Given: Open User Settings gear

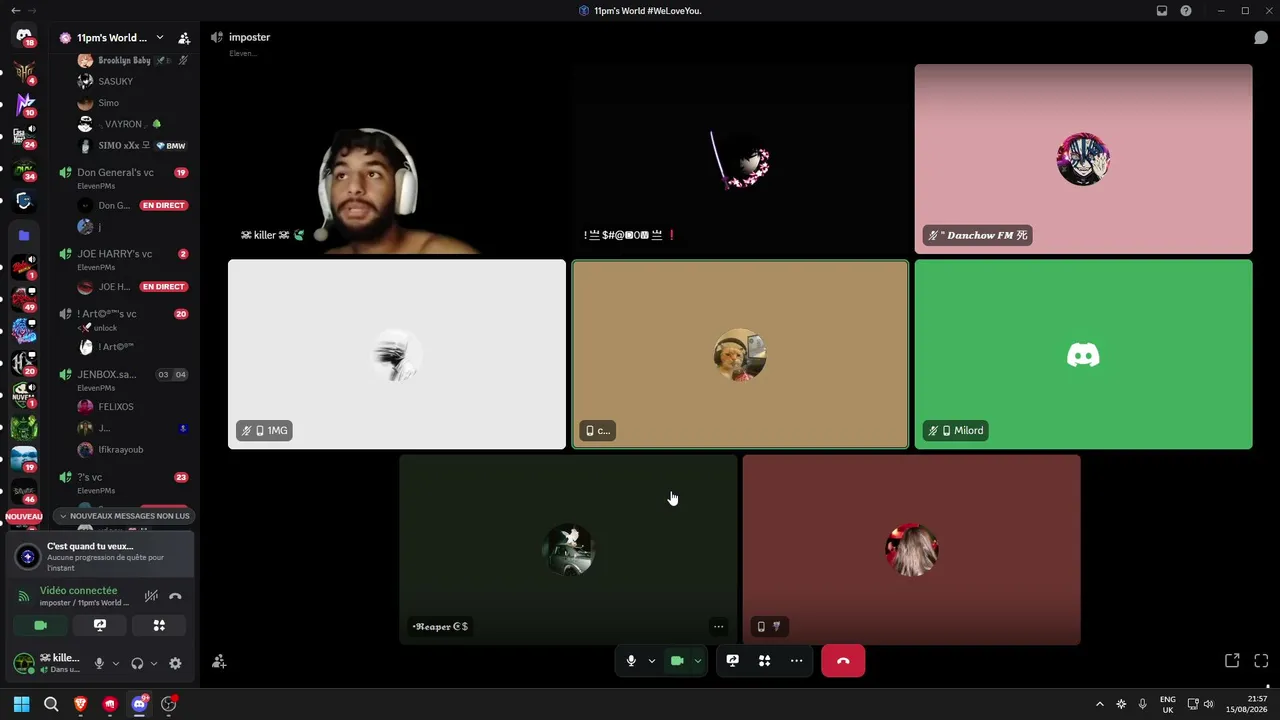Looking at the screenshot, I should coord(175,663).
